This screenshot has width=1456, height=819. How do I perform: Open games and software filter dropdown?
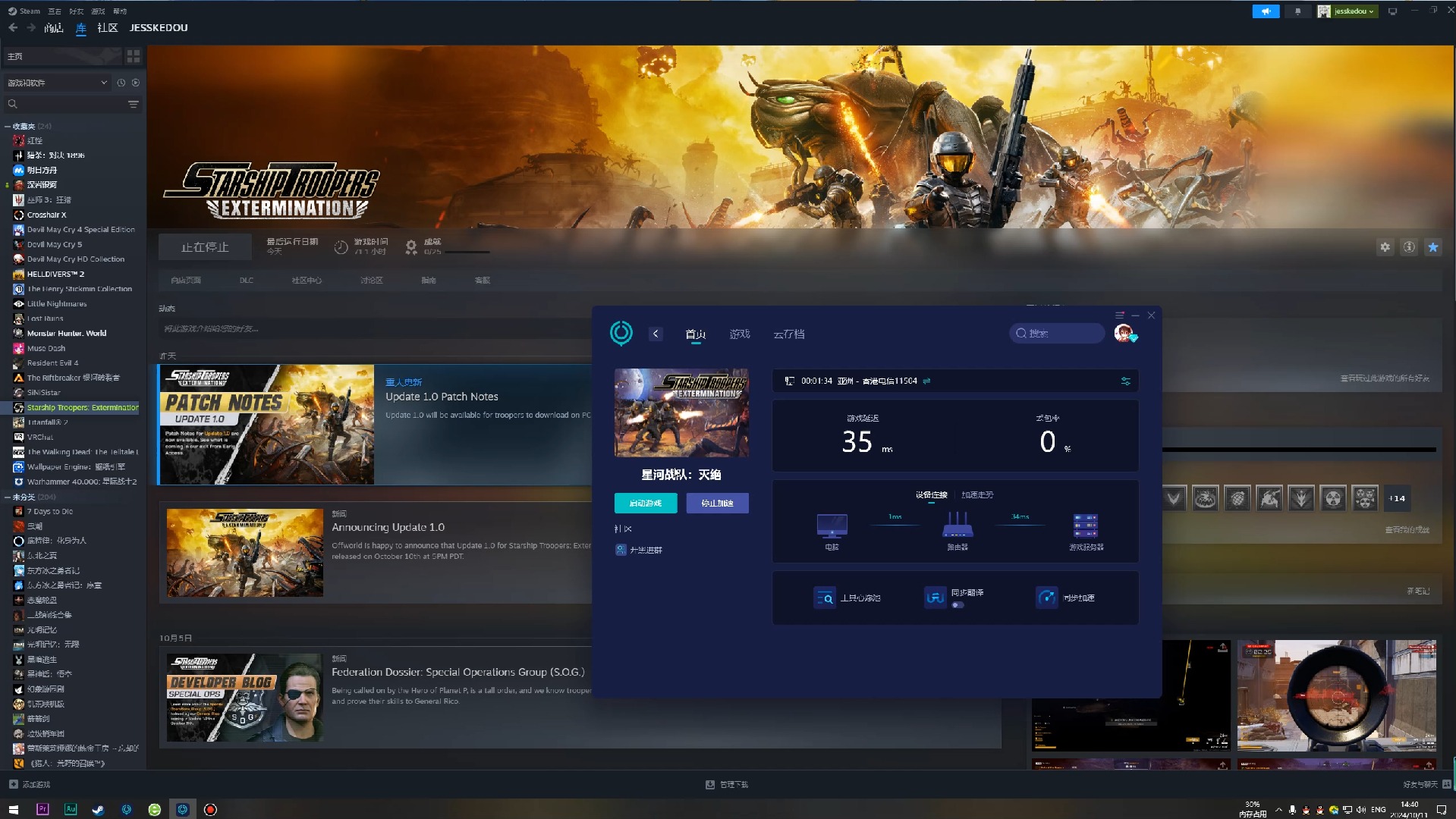[x=58, y=83]
